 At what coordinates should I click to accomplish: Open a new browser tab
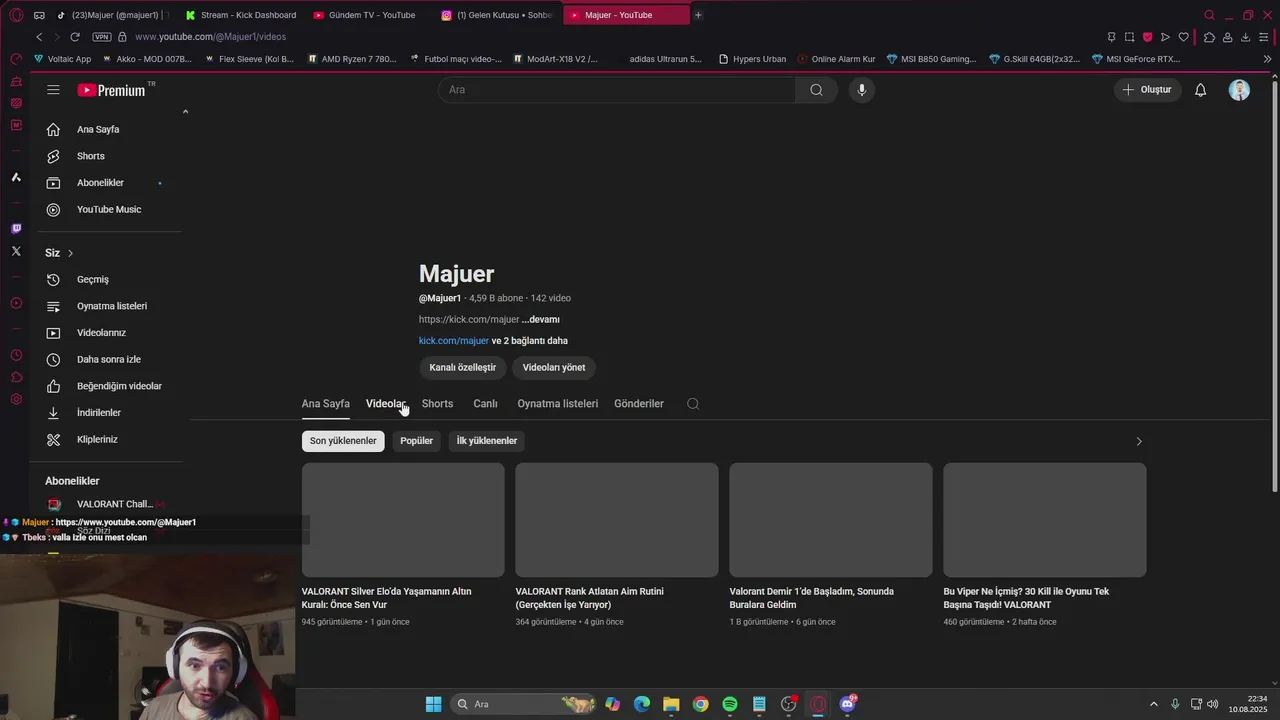point(698,15)
